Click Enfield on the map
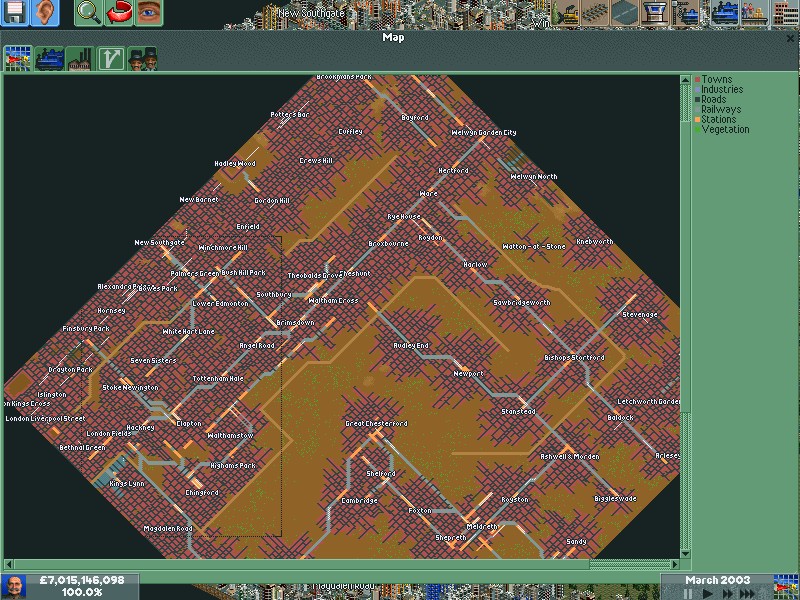Image resolution: width=800 pixels, height=600 pixels. tap(248, 227)
